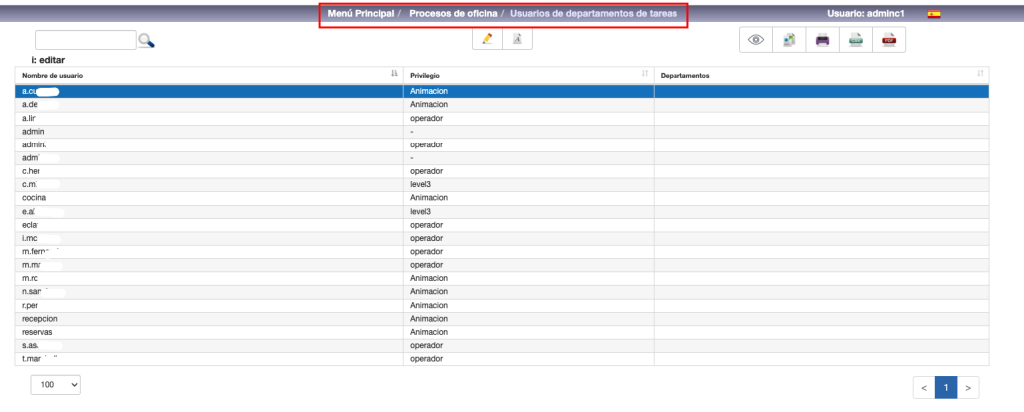
Task: Click the document icon beside the pencil
Action: [x=517, y=39]
